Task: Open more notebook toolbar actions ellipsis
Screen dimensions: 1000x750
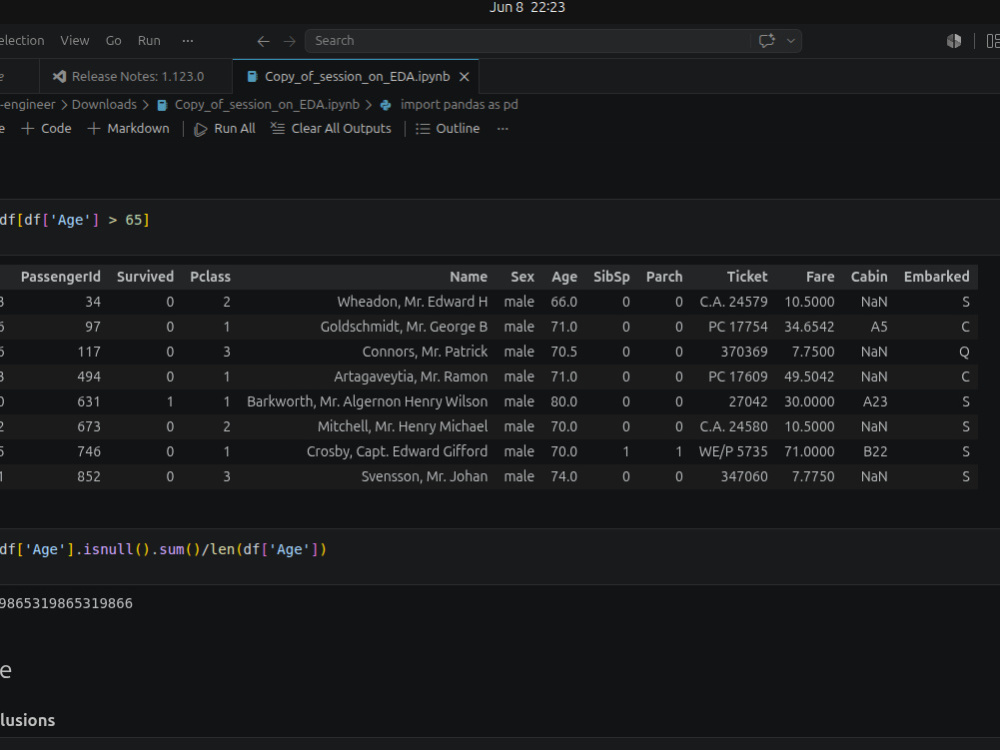Action: (503, 129)
